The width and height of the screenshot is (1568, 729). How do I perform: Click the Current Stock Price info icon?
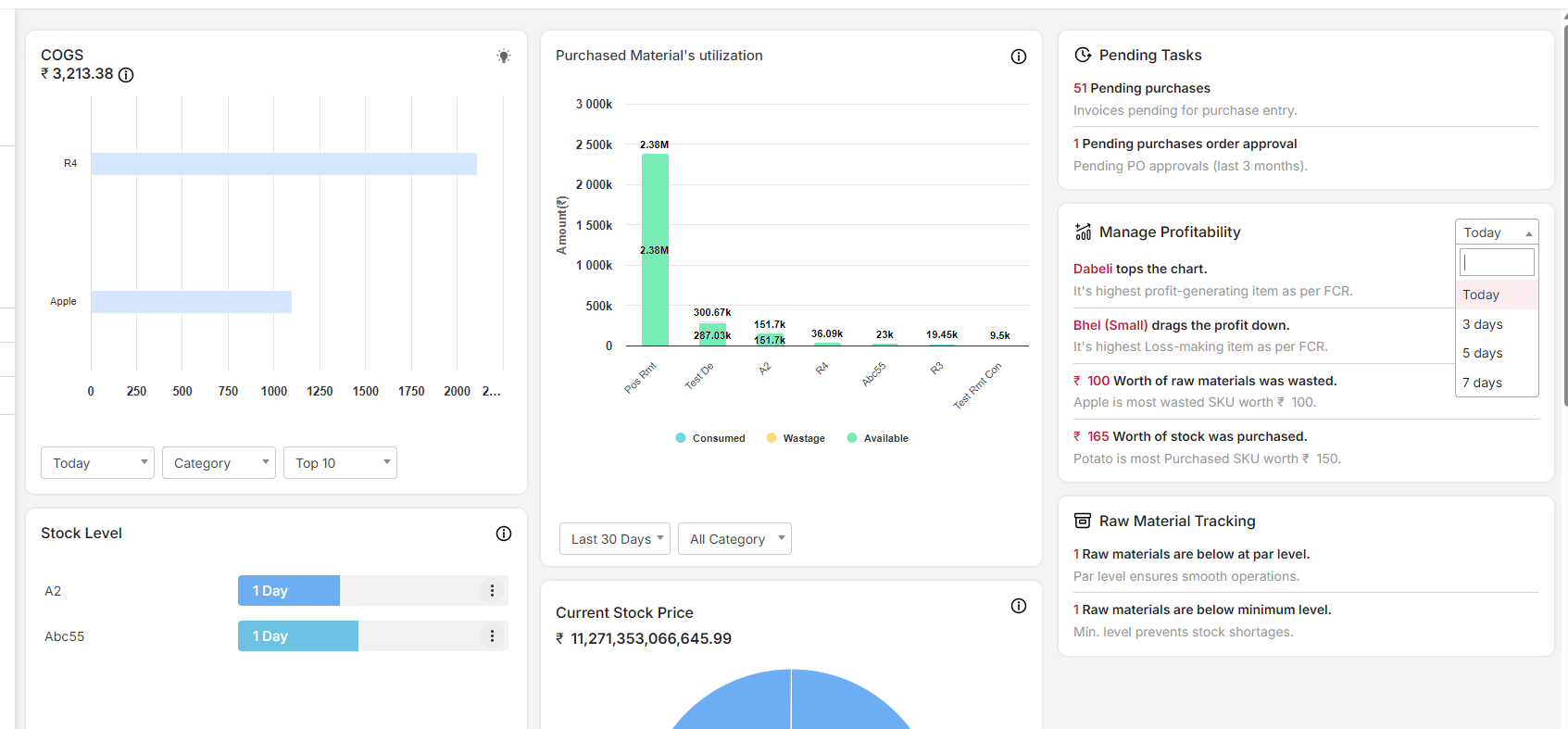coord(1019,606)
